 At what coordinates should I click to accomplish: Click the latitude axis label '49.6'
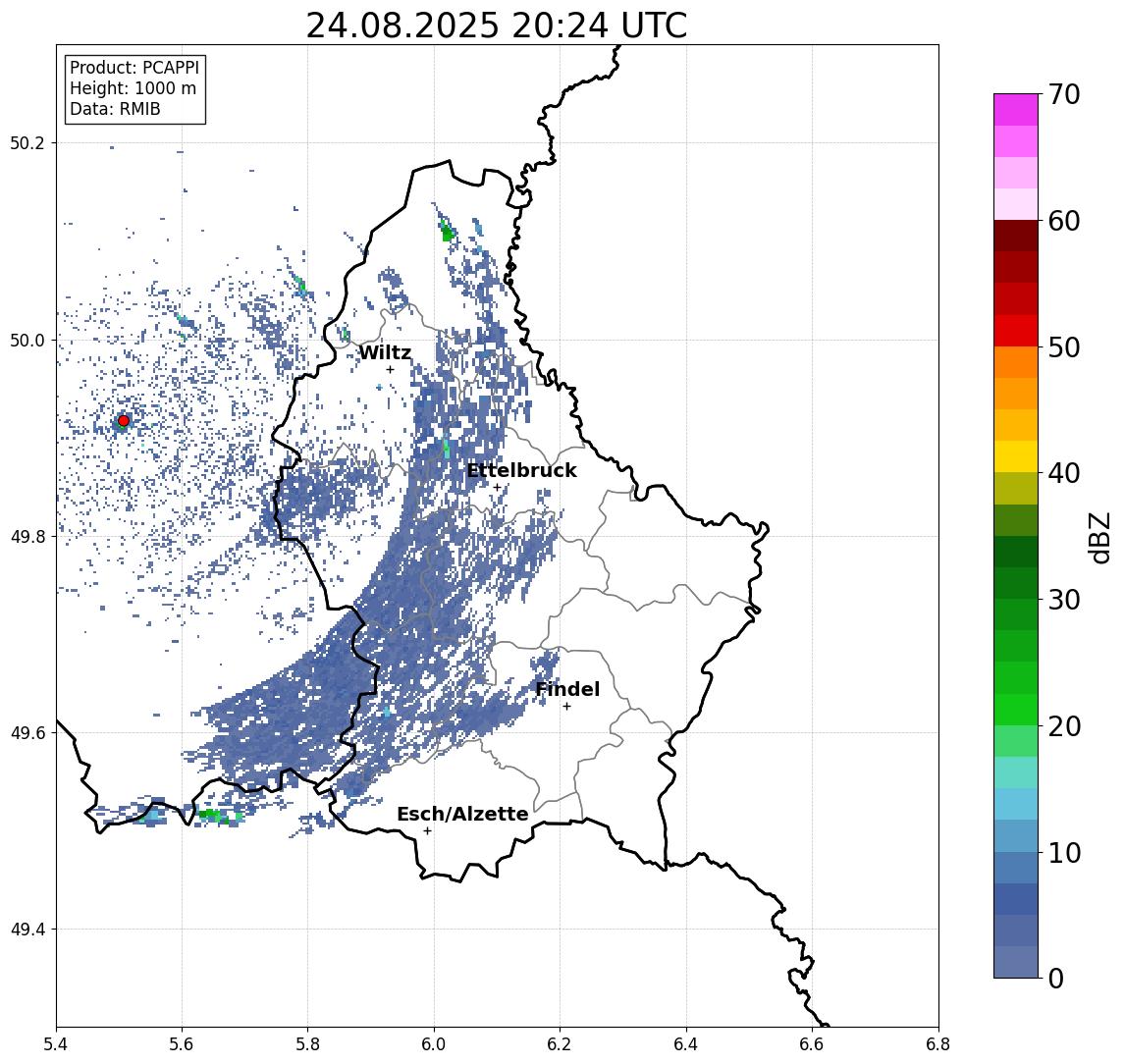(27, 733)
